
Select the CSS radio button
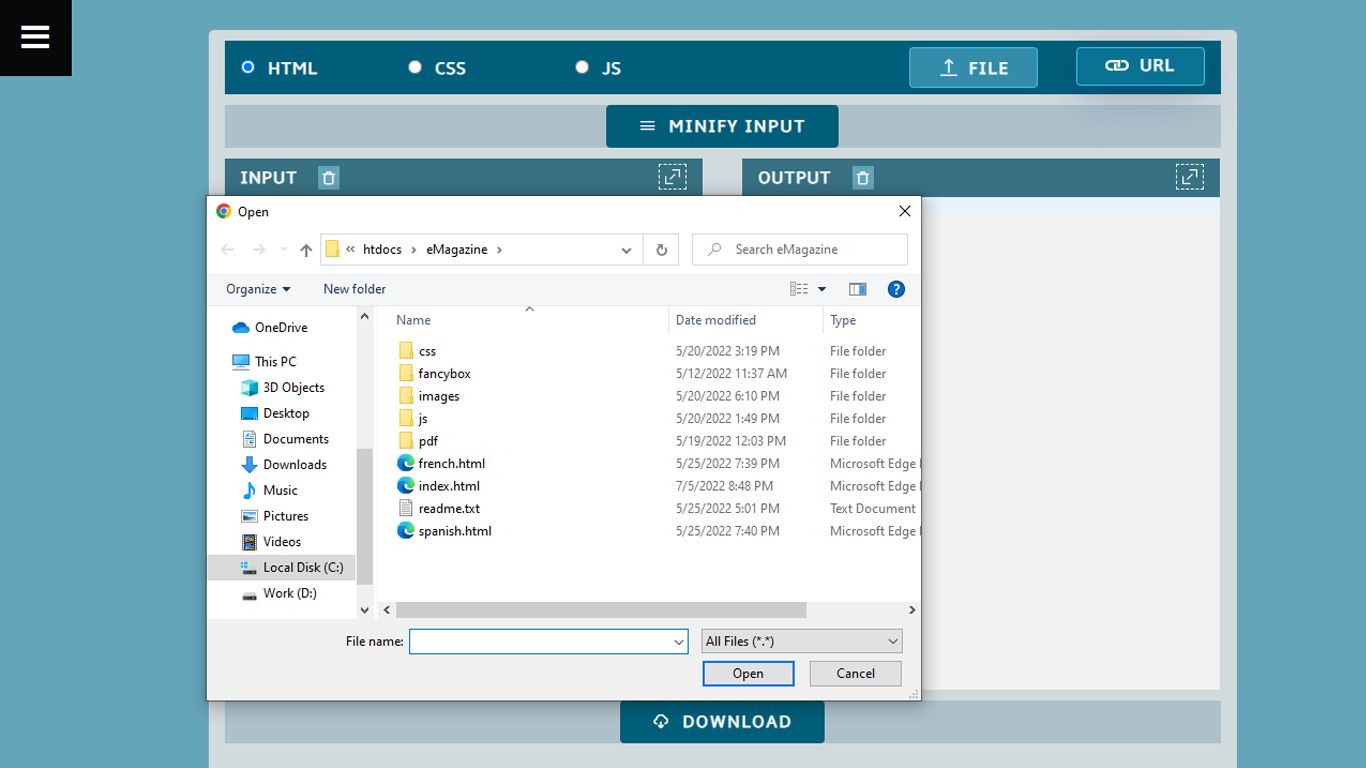(x=415, y=67)
